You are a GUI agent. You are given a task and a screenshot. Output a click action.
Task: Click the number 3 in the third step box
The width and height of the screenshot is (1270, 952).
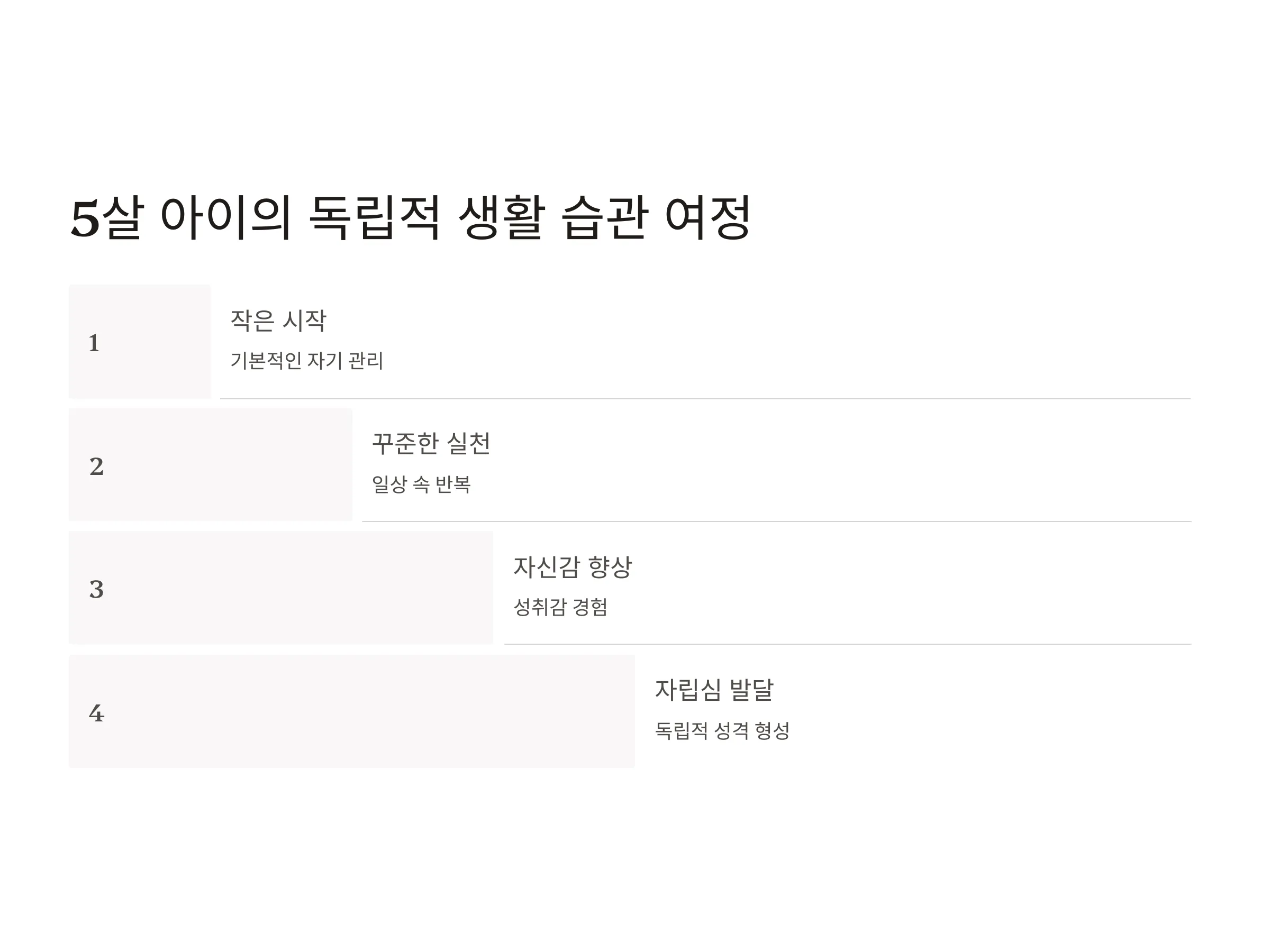click(x=96, y=589)
